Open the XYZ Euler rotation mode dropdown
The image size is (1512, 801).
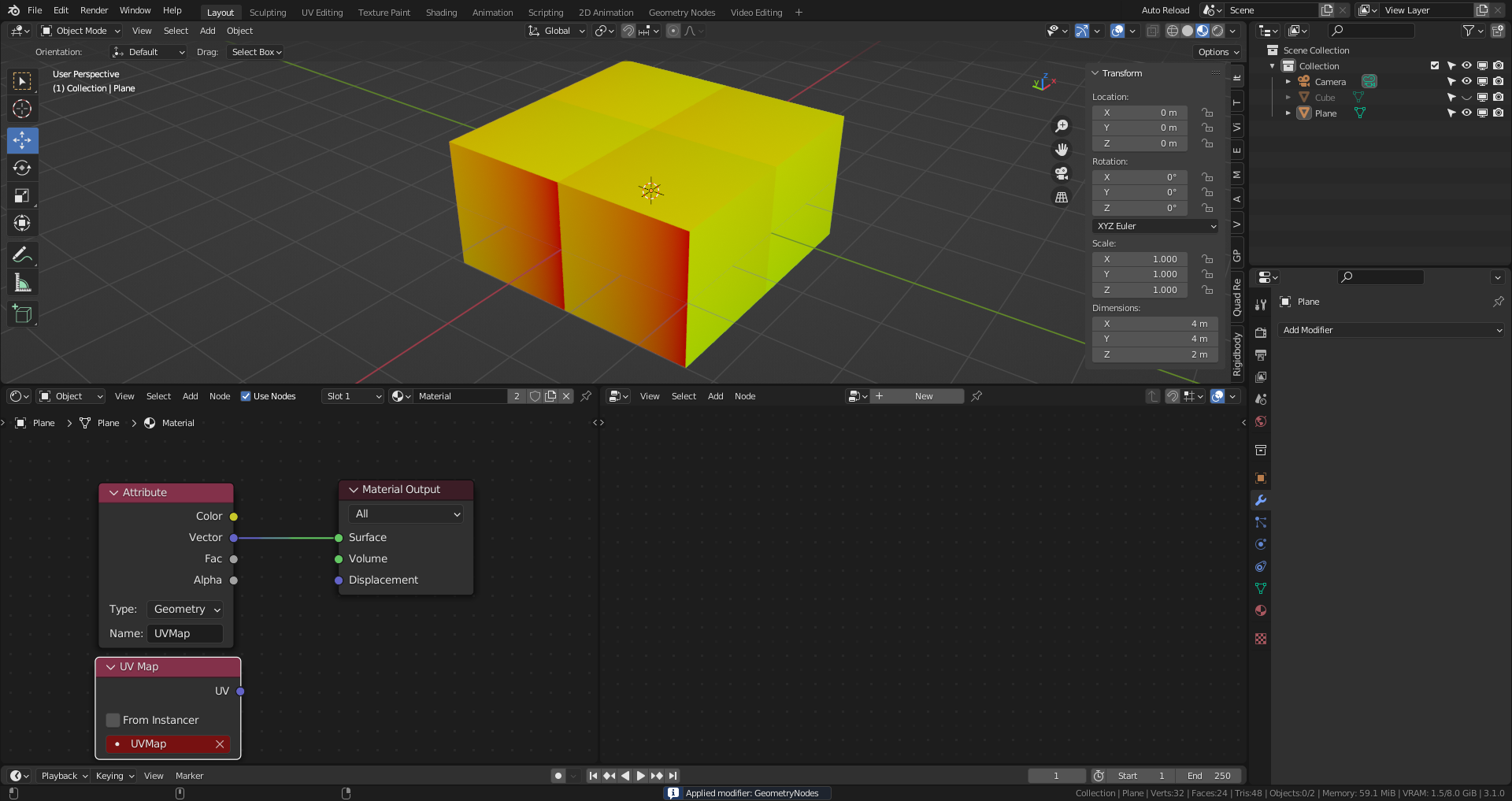[1155, 226]
